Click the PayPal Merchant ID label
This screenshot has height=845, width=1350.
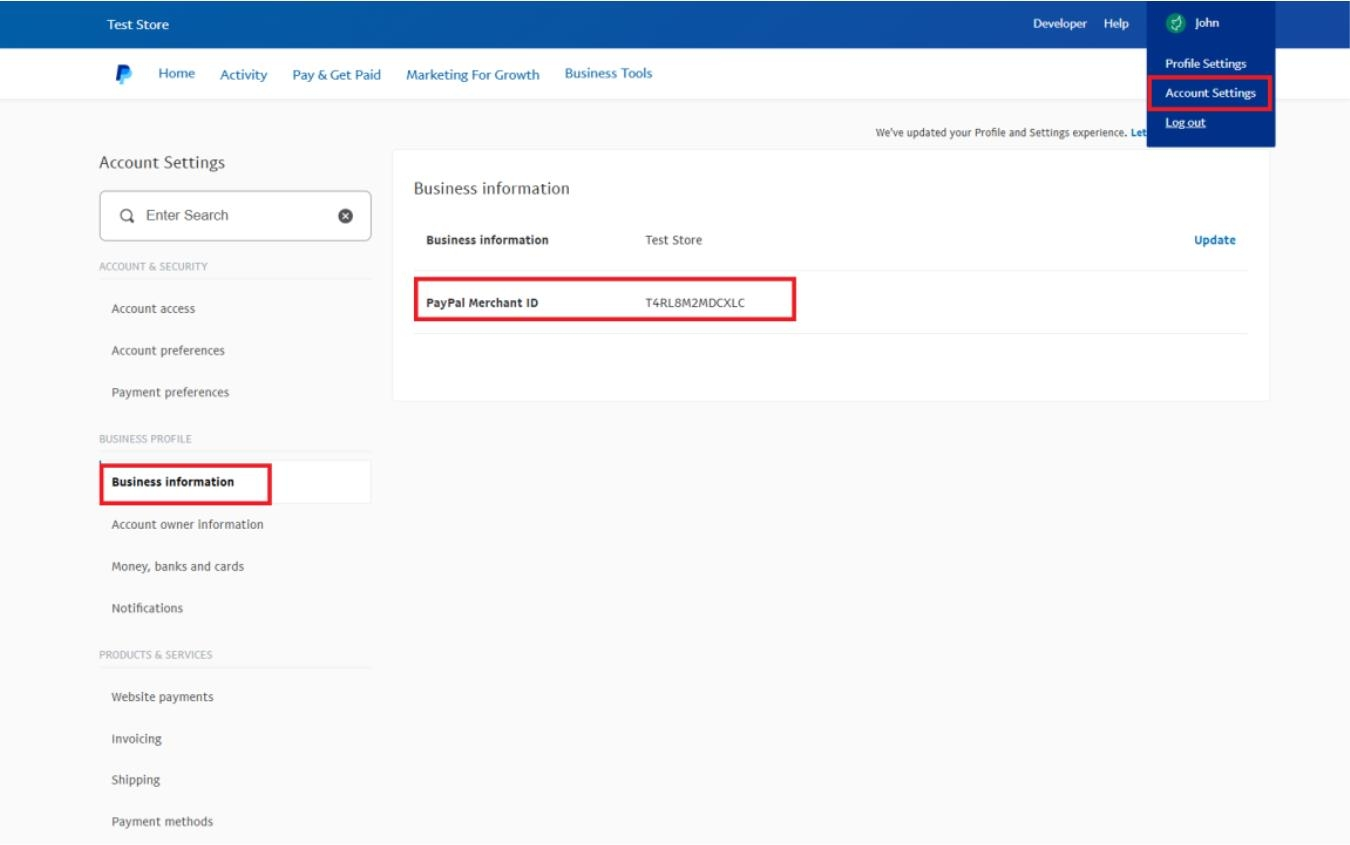483,303
